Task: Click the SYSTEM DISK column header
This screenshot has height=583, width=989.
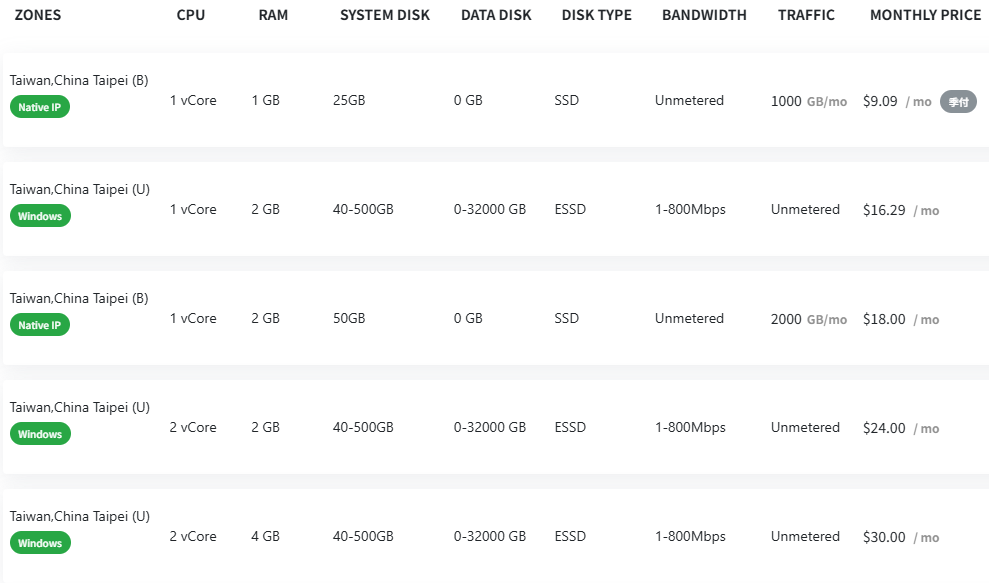Action: click(x=385, y=15)
